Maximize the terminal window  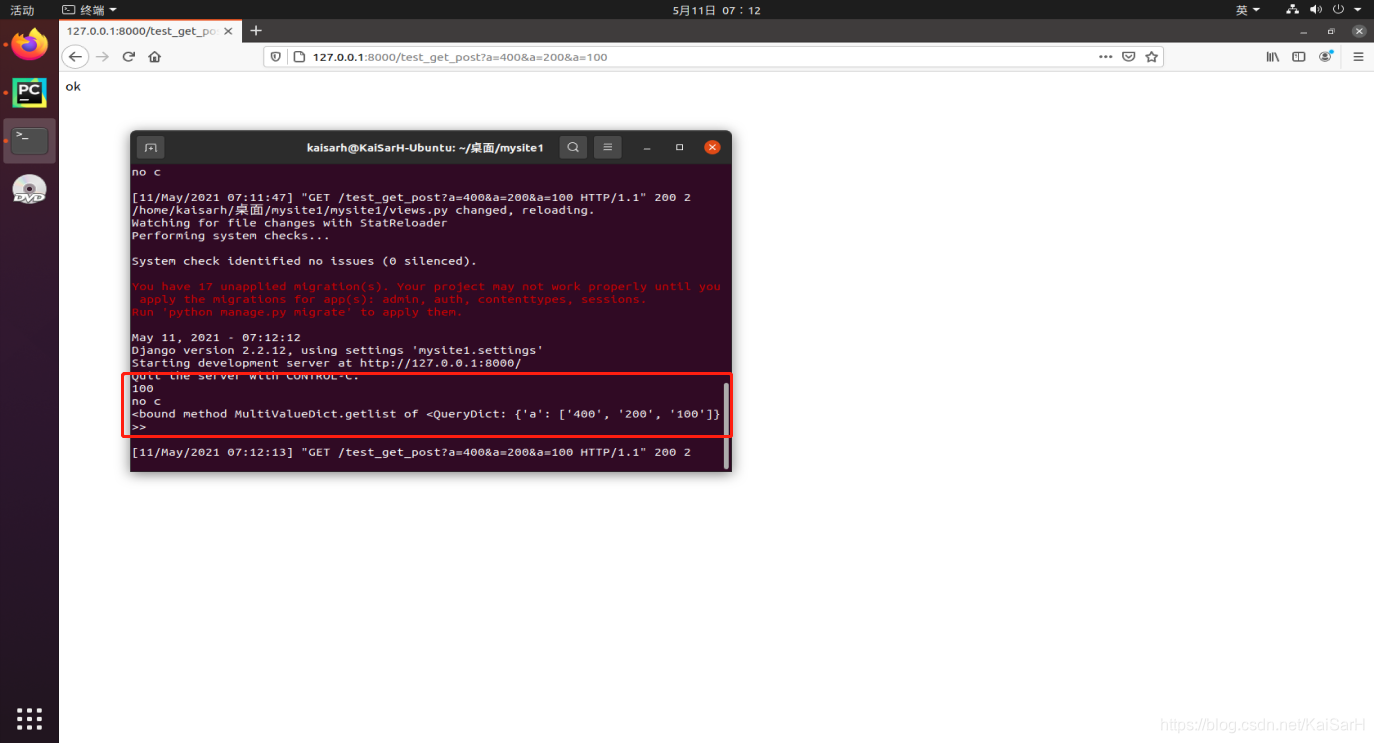click(x=679, y=147)
